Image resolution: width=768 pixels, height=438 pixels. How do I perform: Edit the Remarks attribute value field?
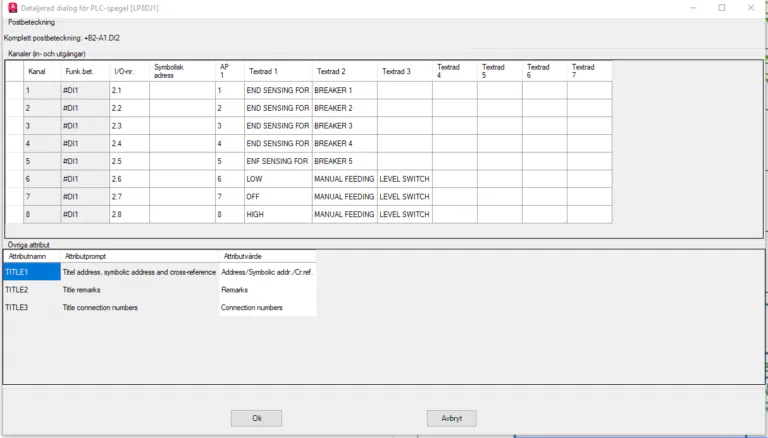[x=266, y=290]
